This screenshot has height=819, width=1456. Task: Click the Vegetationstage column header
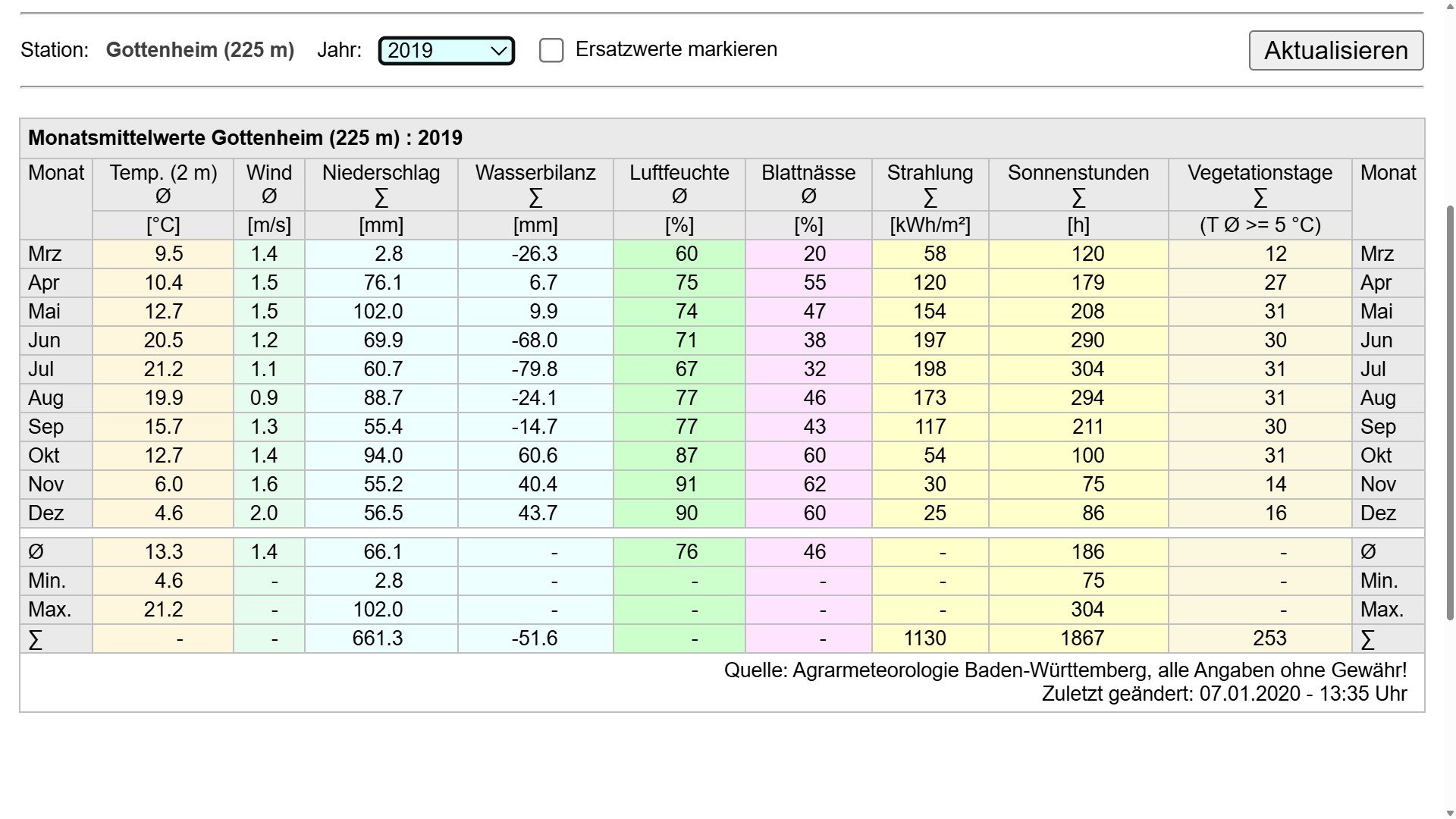1260,173
